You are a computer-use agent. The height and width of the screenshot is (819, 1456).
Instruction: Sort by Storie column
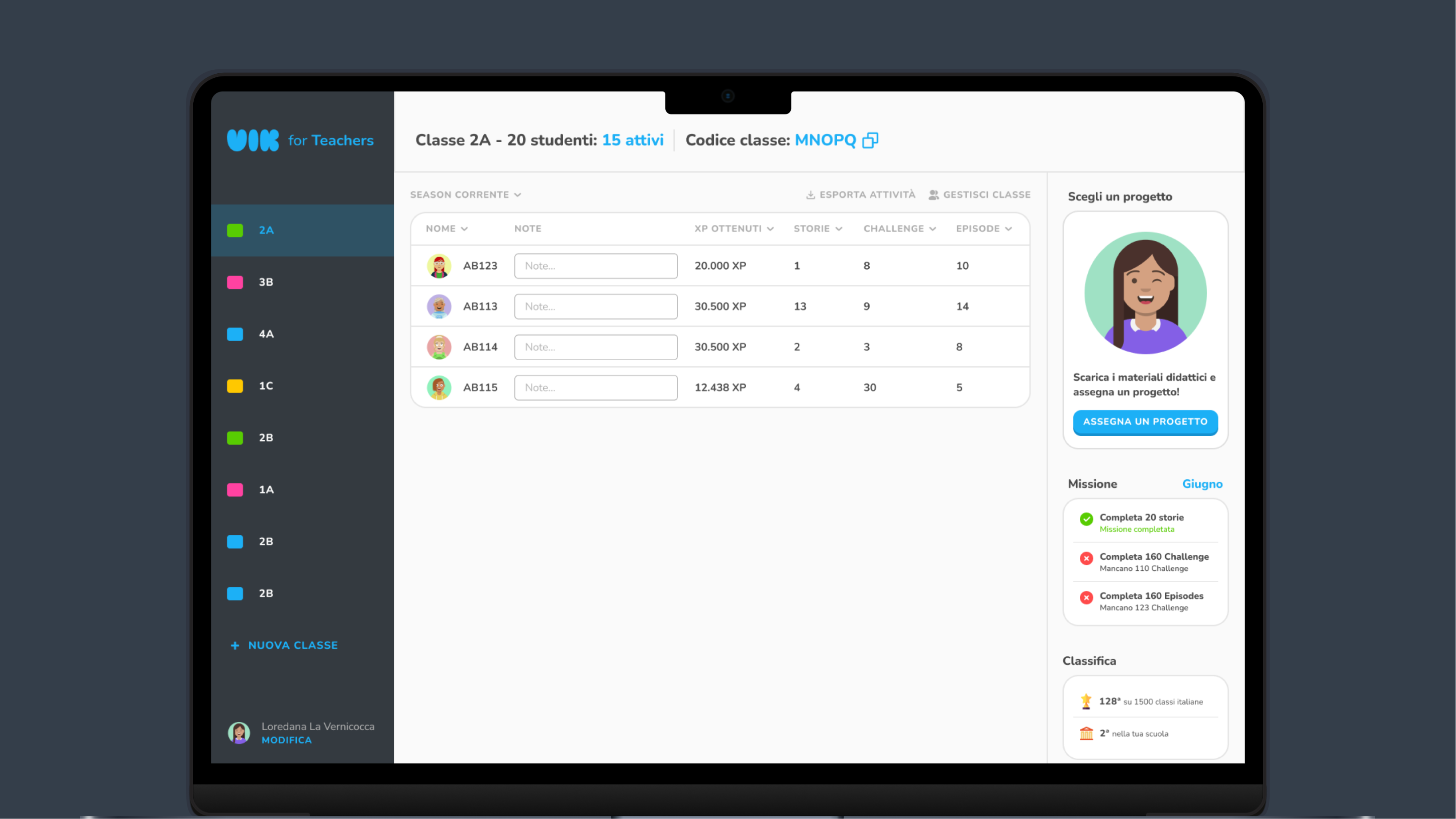[818, 229]
